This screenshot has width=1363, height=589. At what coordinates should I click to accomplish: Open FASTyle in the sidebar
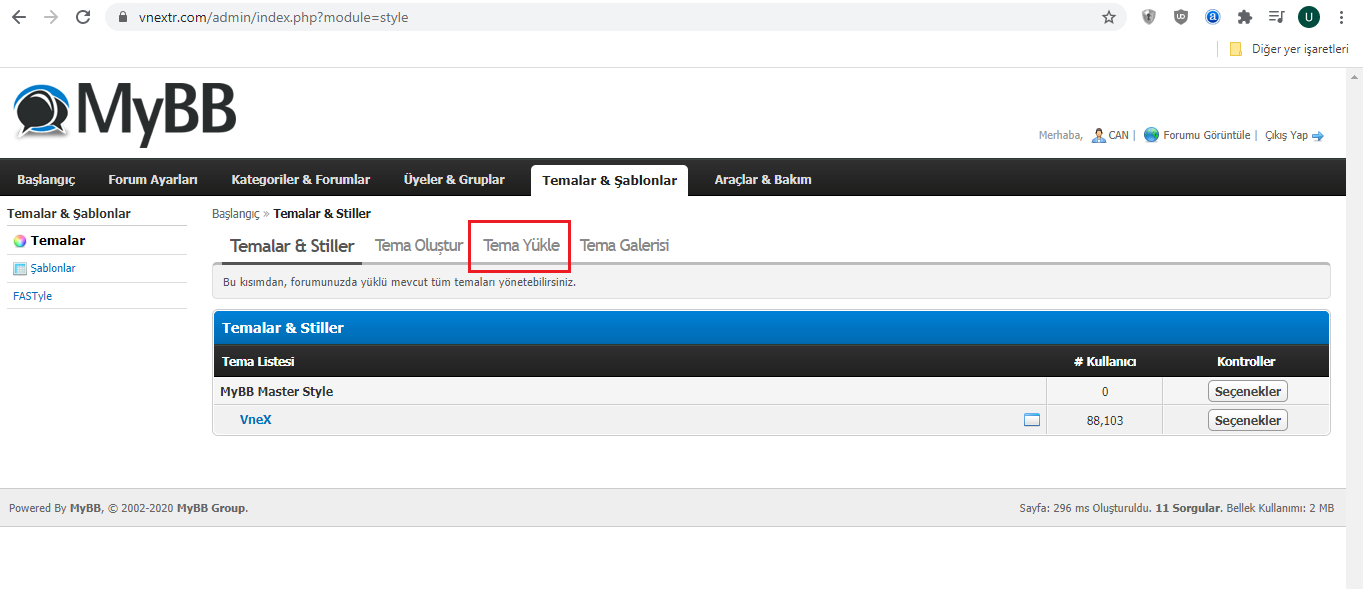pyautogui.click(x=33, y=297)
